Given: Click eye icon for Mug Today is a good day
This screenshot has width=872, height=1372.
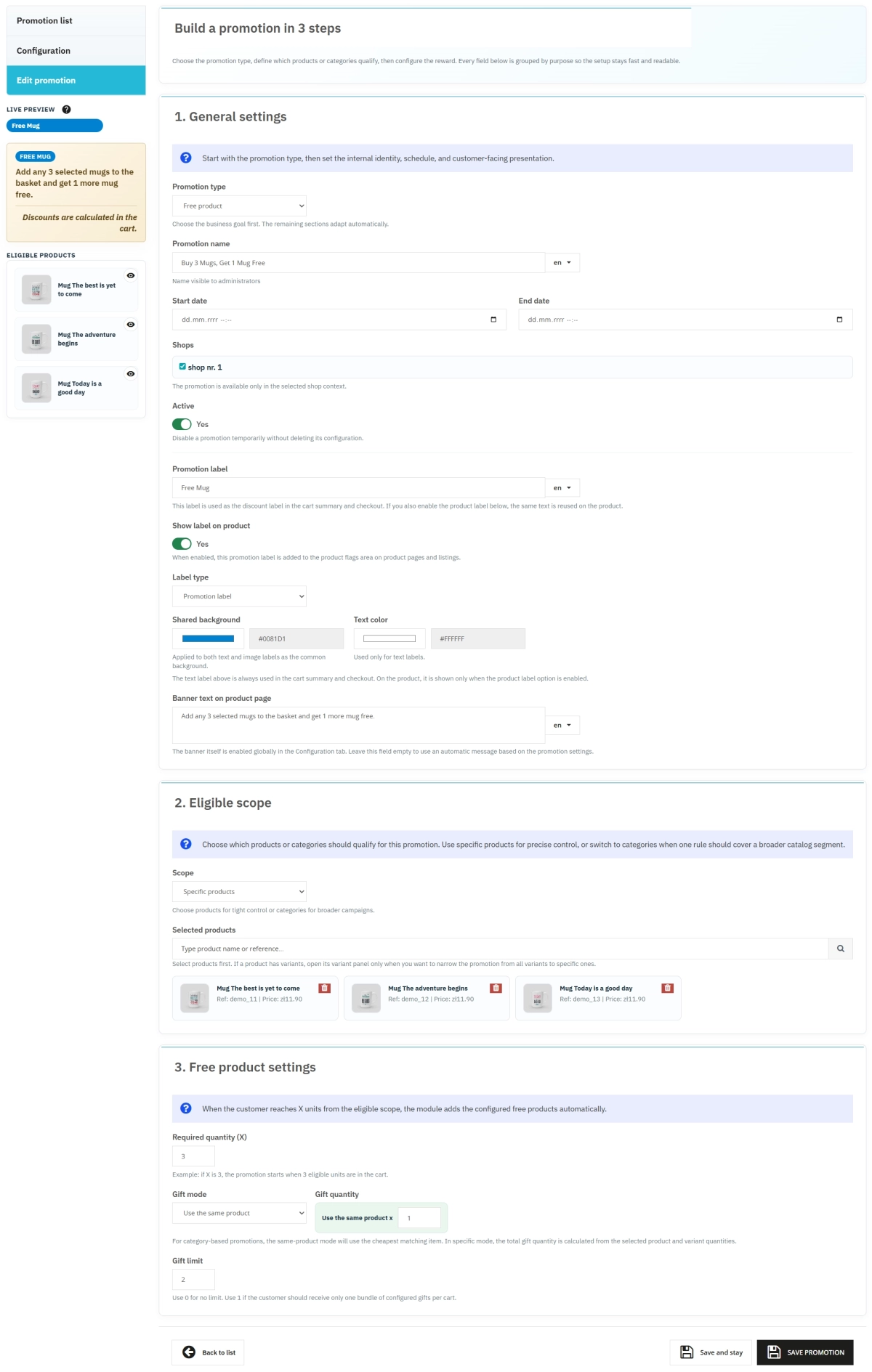Looking at the screenshot, I should [131, 374].
